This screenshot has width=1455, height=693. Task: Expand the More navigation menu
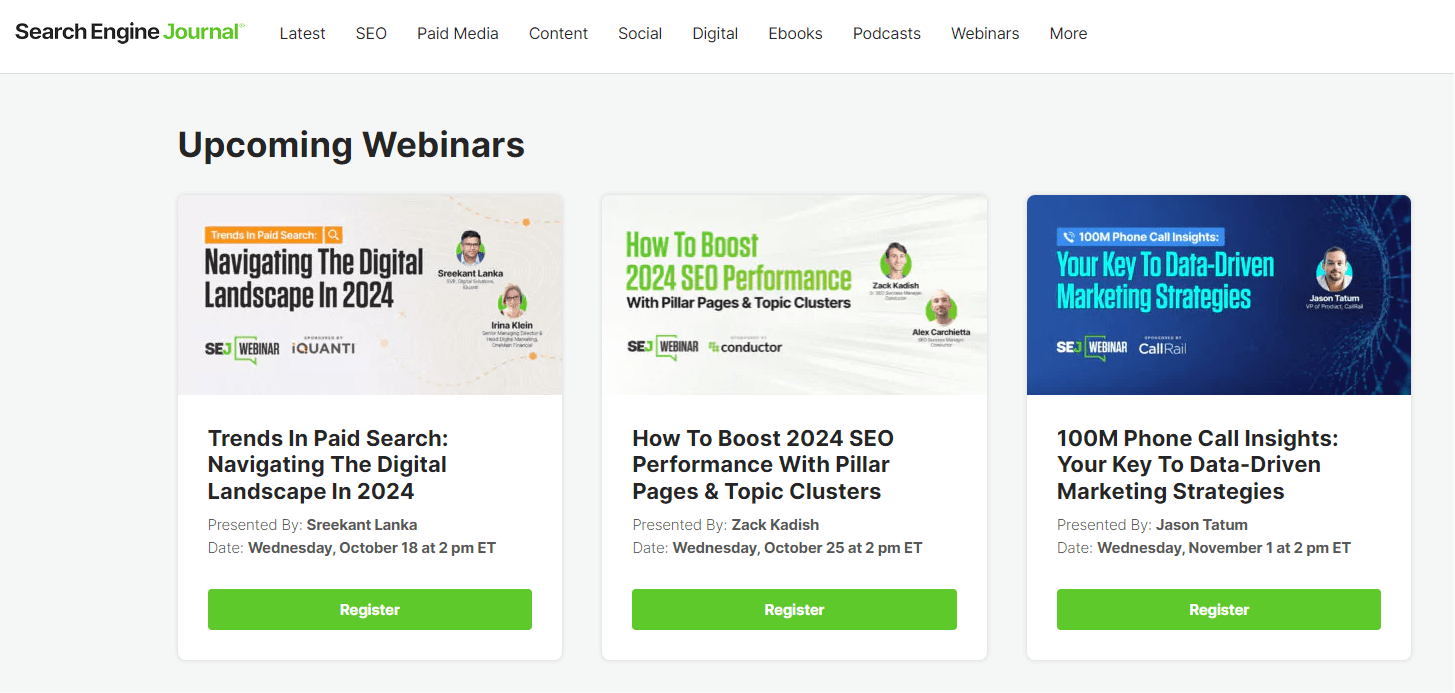coord(1068,33)
